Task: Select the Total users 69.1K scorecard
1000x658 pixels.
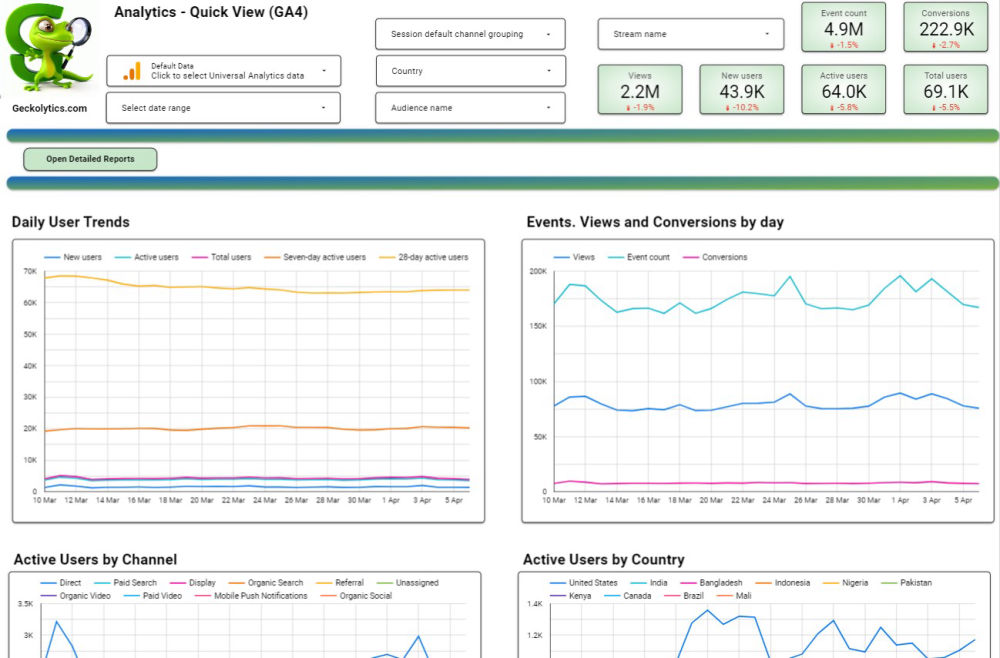Action: point(945,89)
